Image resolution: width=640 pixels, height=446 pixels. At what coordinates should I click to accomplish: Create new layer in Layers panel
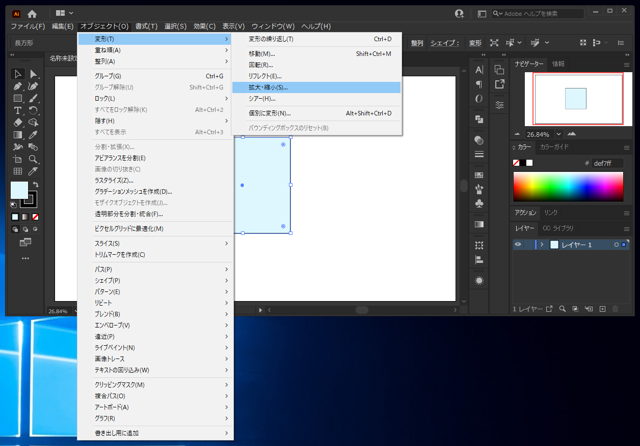click(602, 309)
